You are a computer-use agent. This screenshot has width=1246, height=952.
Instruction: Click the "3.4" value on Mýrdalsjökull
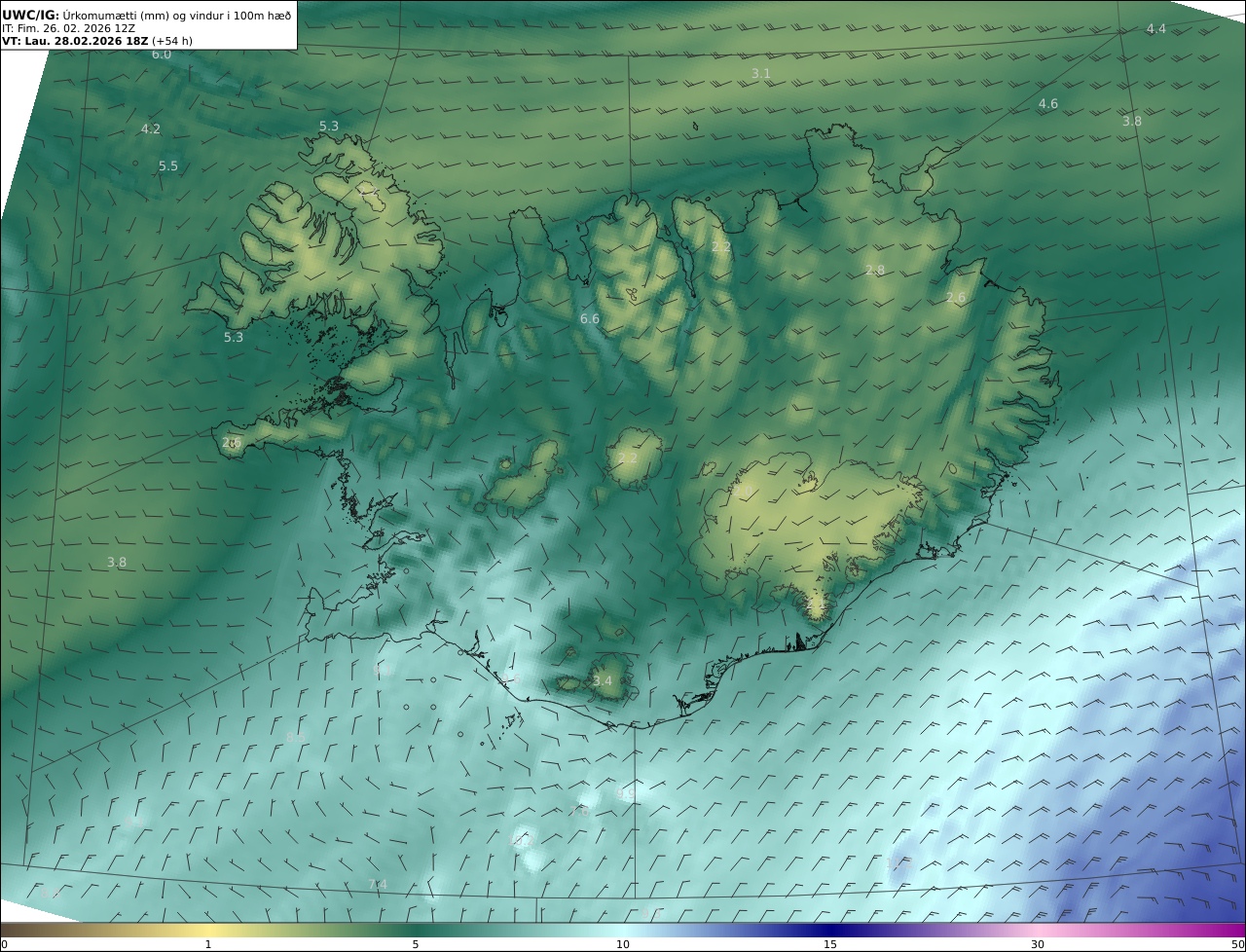603,681
